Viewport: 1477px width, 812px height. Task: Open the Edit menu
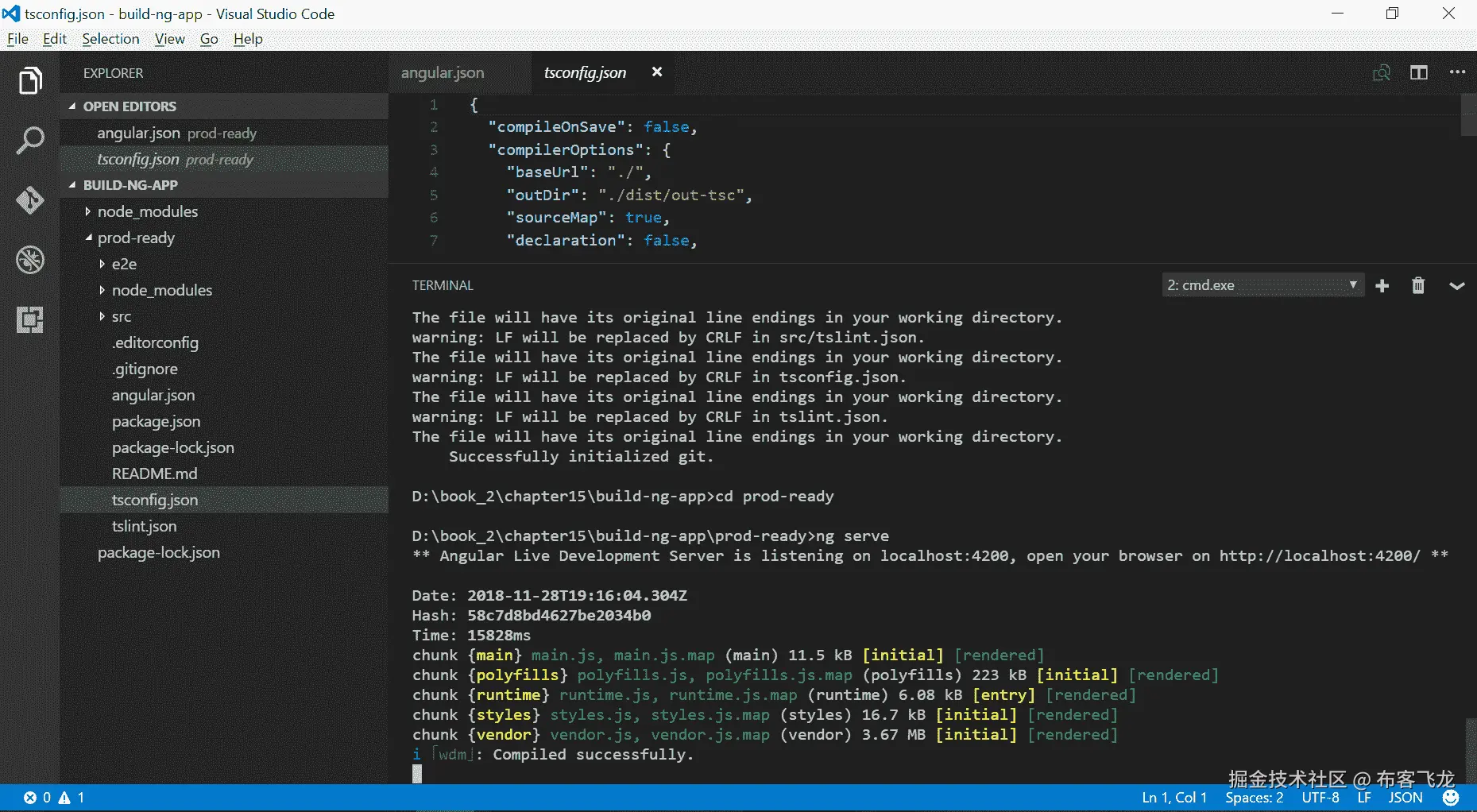[x=55, y=39]
